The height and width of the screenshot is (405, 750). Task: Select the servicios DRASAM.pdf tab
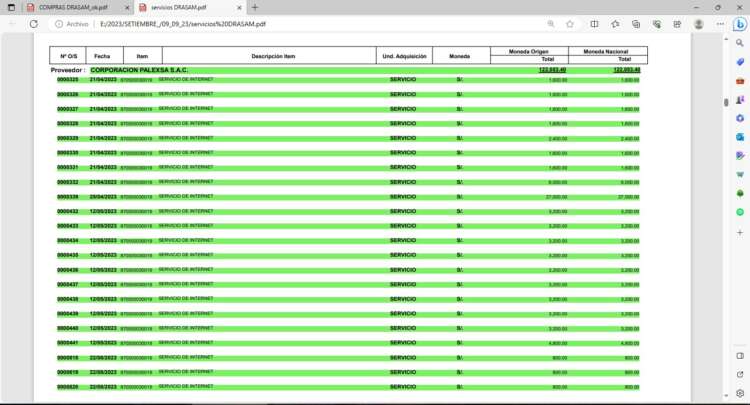click(x=180, y=7)
